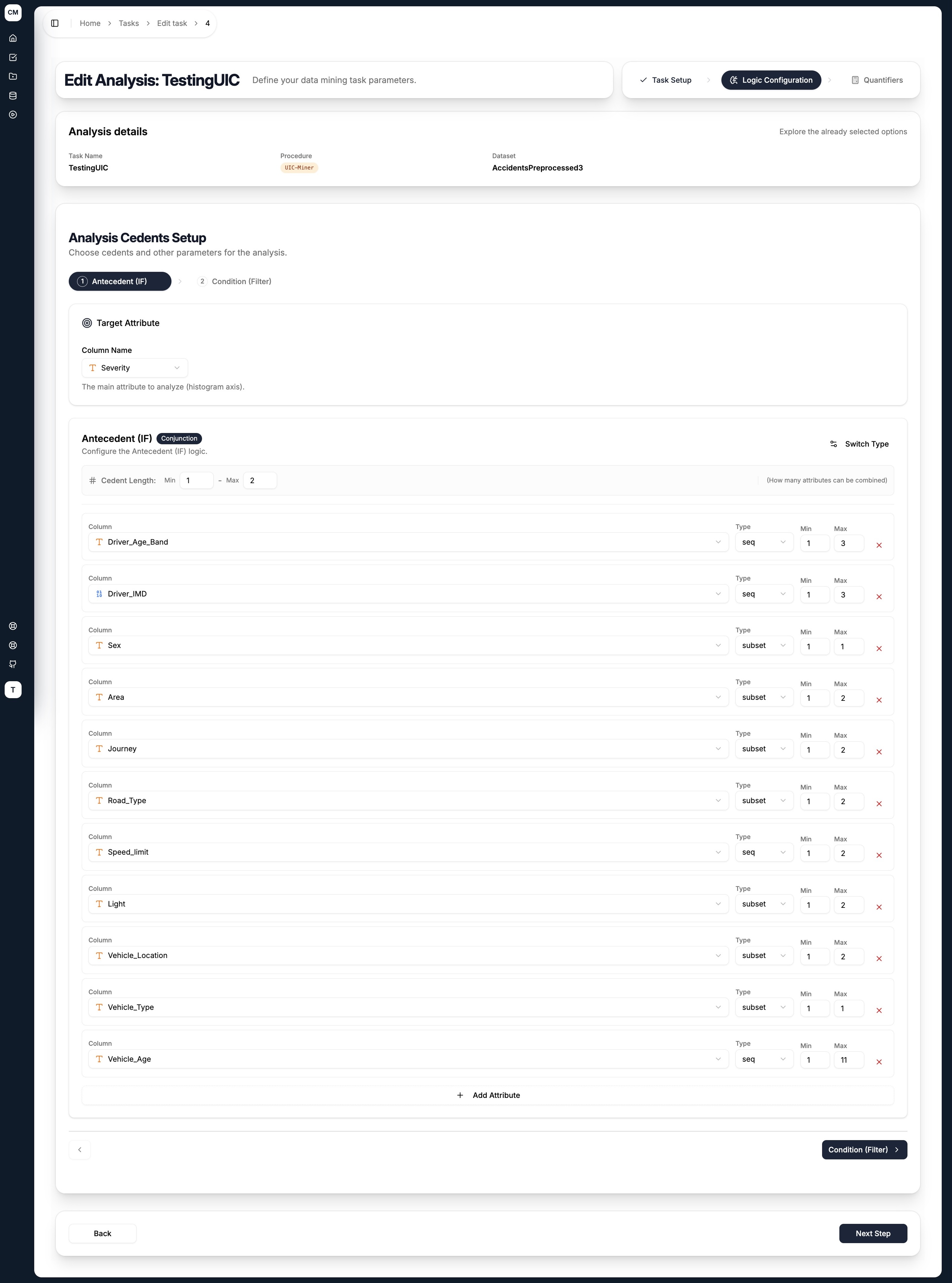Remove the Driver_IMD attribute row

click(879, 597)
